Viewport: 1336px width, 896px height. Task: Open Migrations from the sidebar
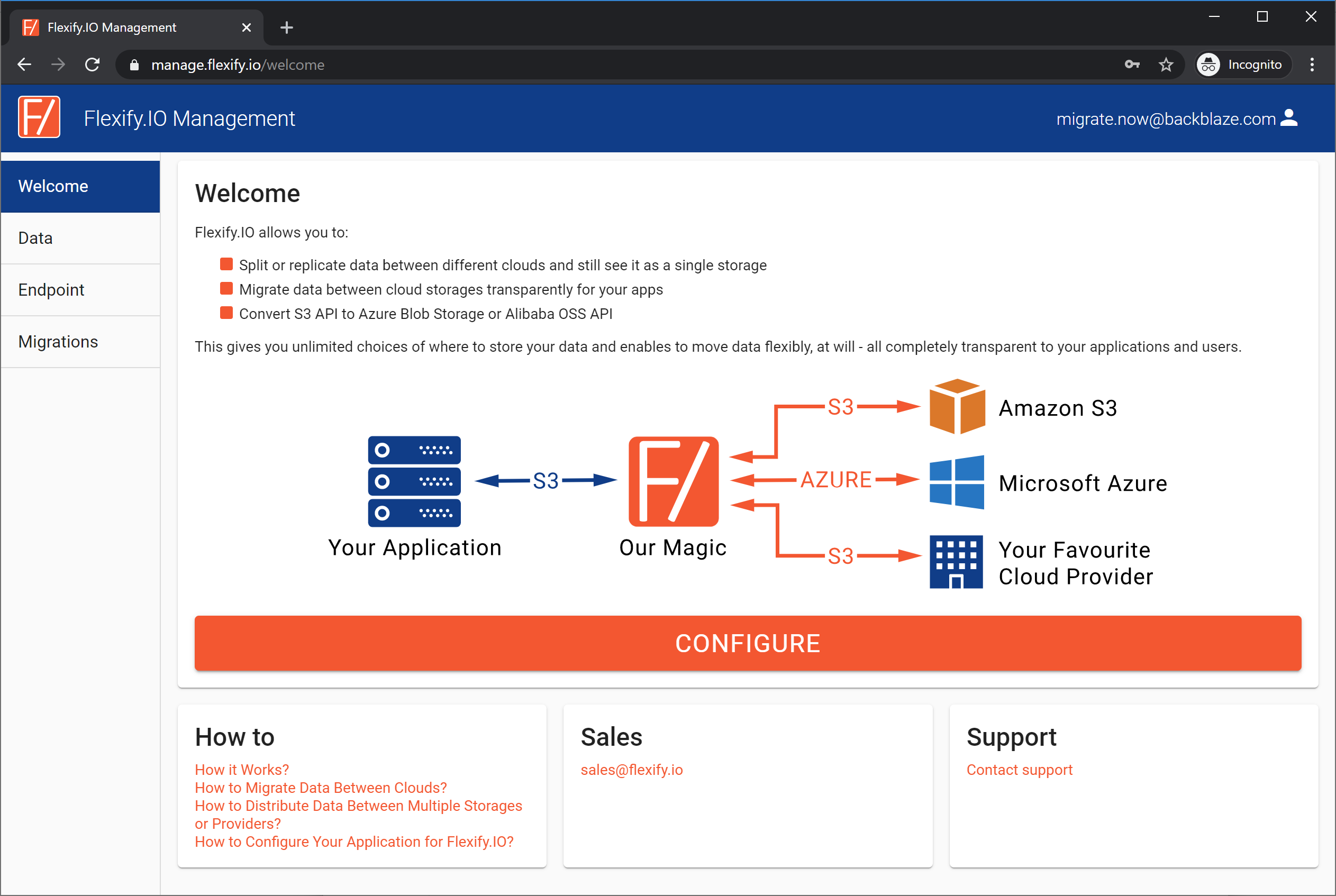(x=80, y=342)
